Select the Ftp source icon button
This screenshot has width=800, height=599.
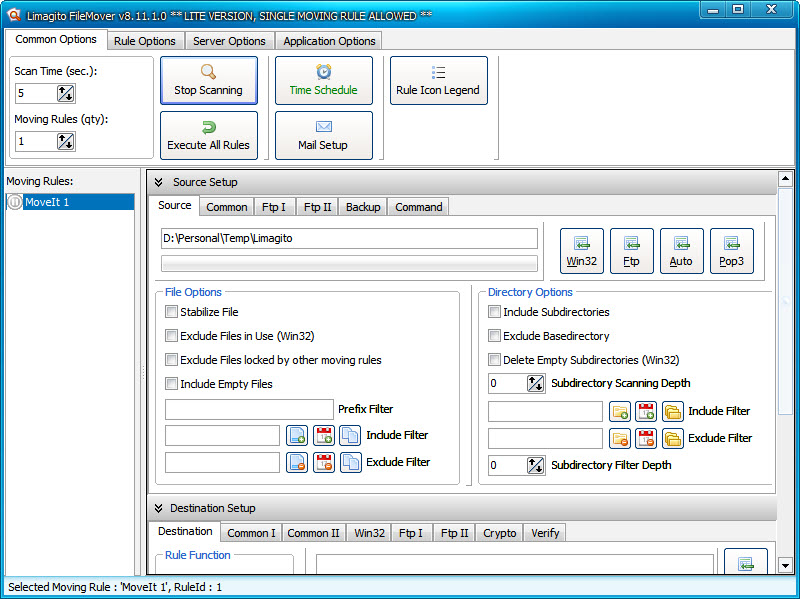pyautogui.click(x=631, y=250)
